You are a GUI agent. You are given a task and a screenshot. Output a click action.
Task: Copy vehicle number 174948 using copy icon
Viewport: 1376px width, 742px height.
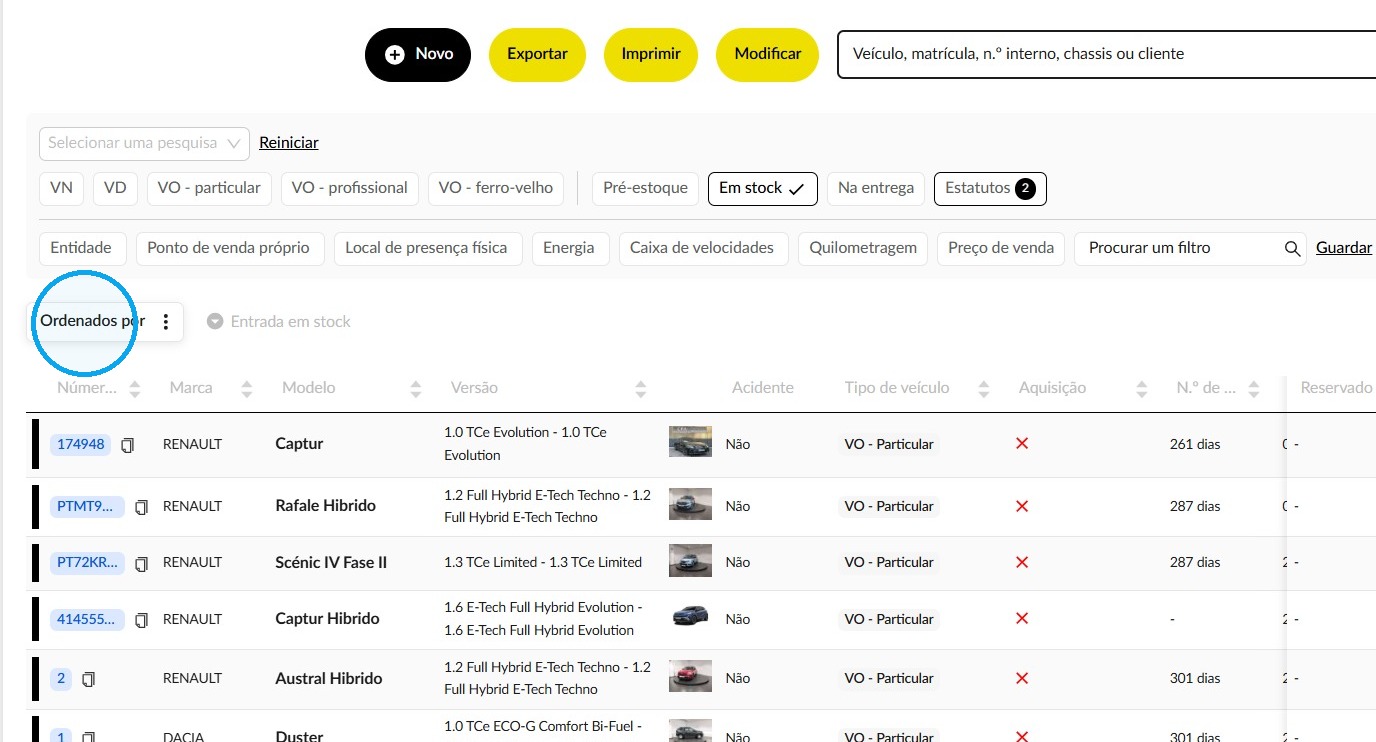pyautogui.click(x=127, y=445)
